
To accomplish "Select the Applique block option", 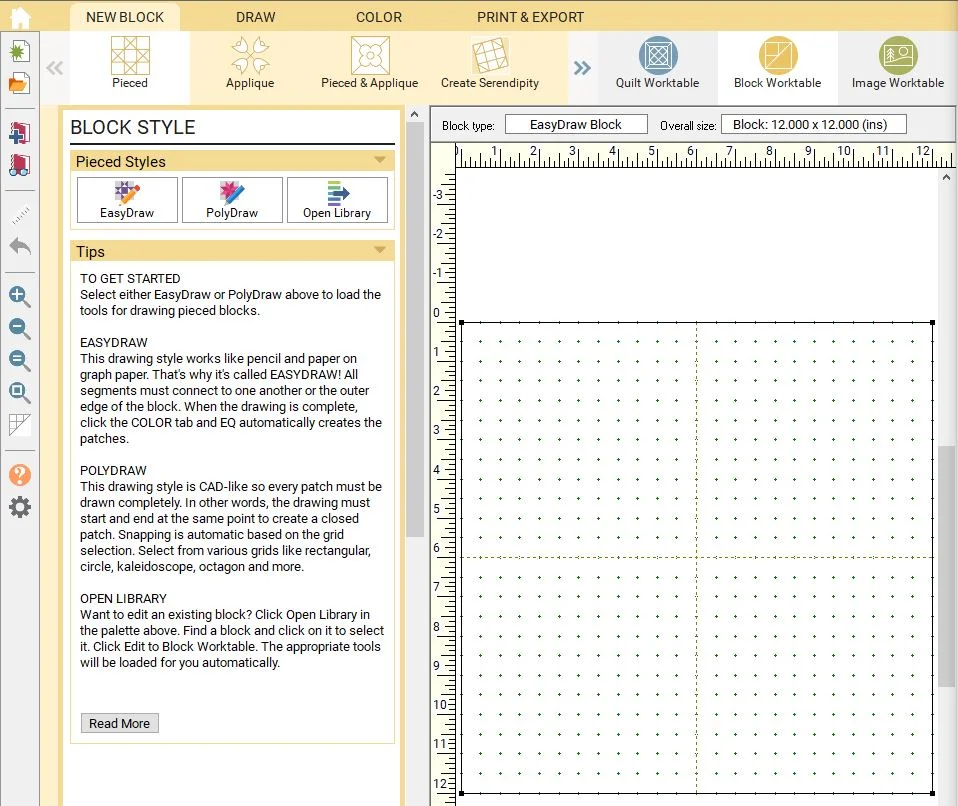I will pyautogui.click(x=250, y=63).
